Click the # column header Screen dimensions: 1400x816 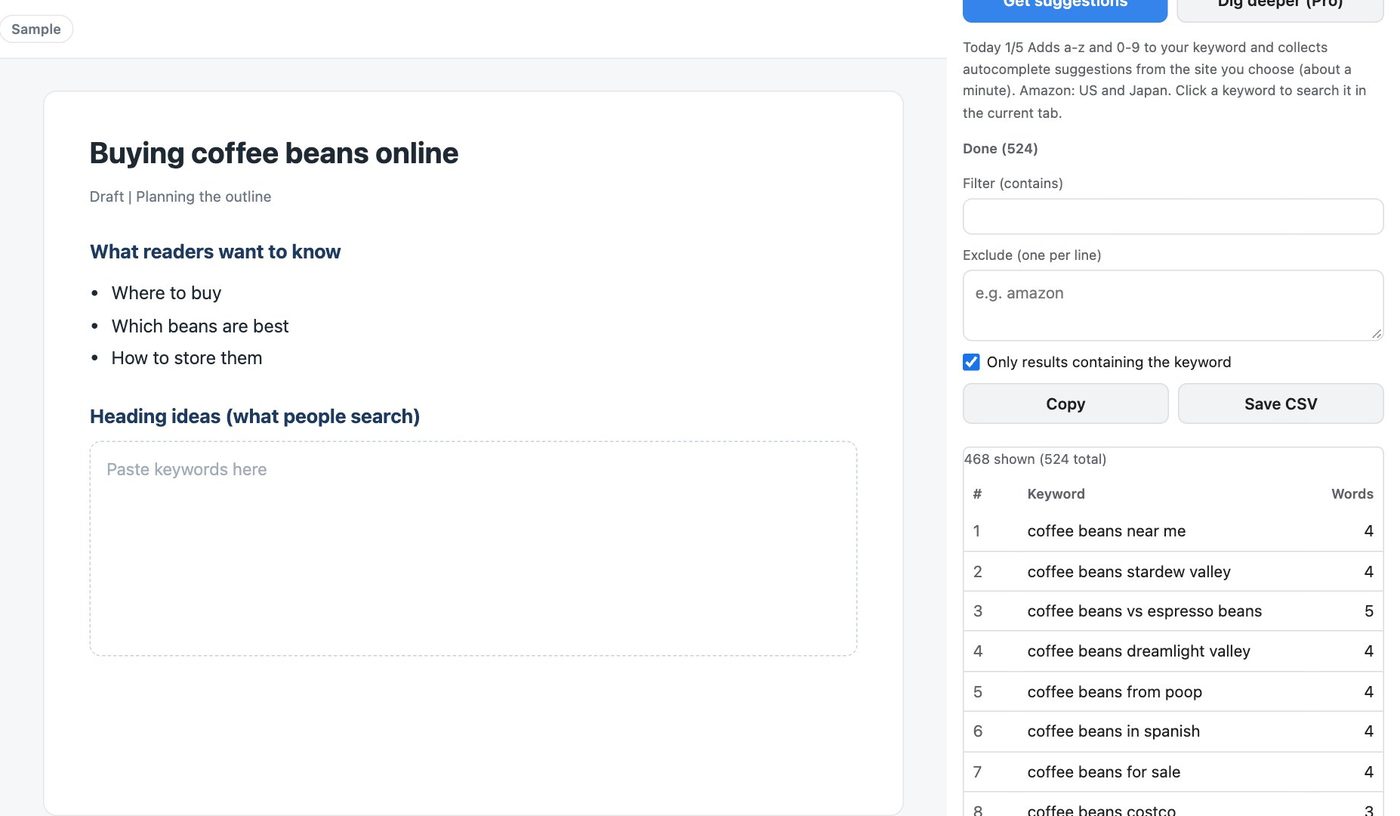point(977,494)
